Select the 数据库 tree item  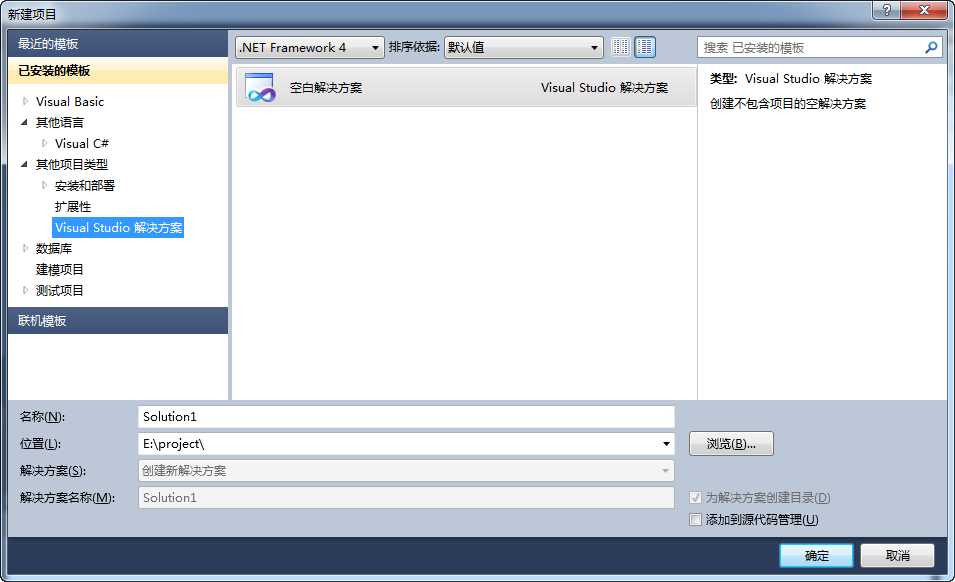(x=54, y=248)
